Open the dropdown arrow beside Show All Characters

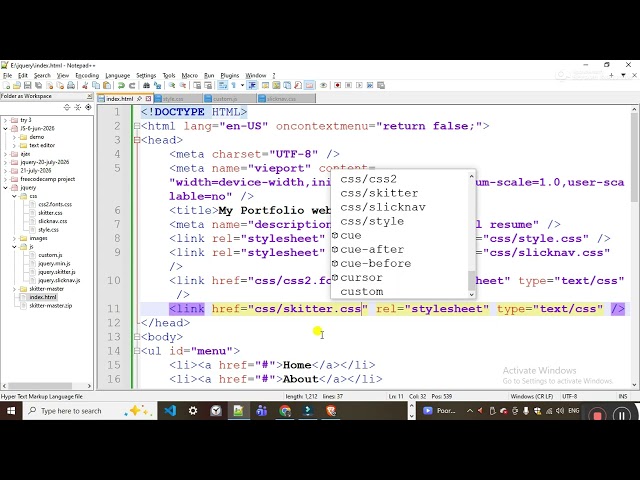click(242, 85)
